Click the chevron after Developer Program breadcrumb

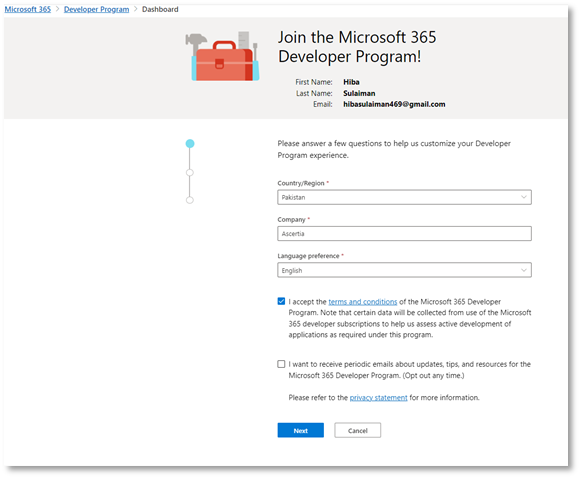coord(135,9)
